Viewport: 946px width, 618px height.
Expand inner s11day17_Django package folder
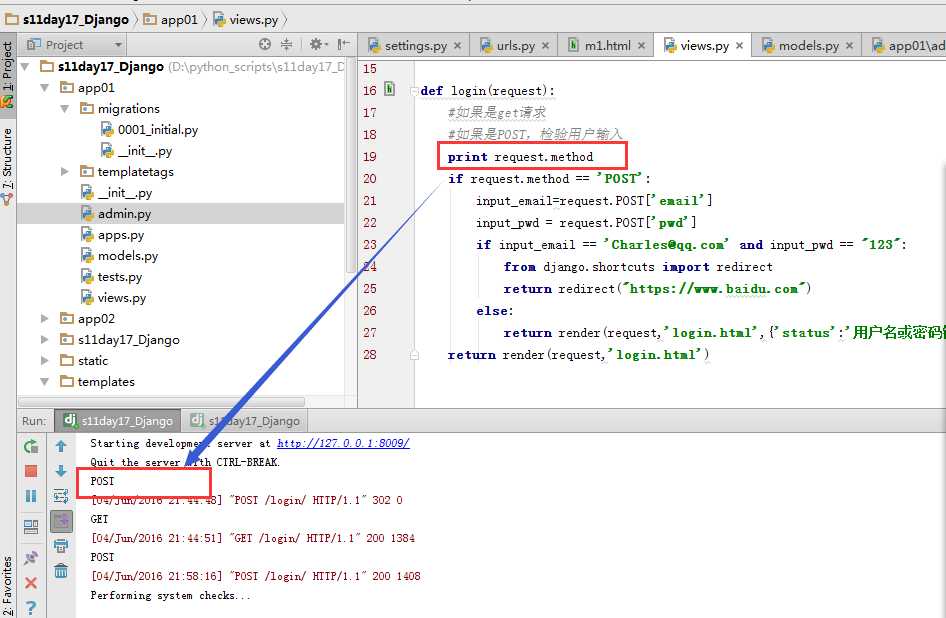pyautogui.click(x=45, y=339)
